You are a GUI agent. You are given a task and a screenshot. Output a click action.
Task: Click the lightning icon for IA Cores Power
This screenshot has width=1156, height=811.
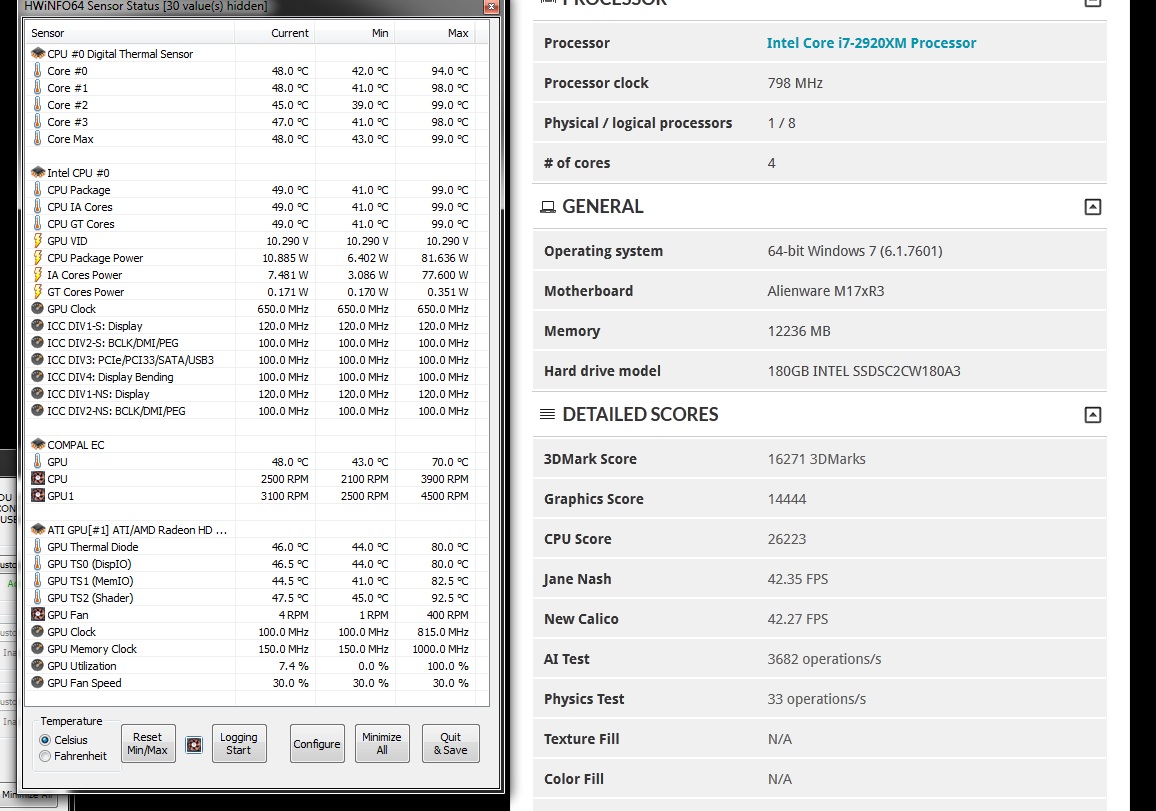(x=38, y=274)
